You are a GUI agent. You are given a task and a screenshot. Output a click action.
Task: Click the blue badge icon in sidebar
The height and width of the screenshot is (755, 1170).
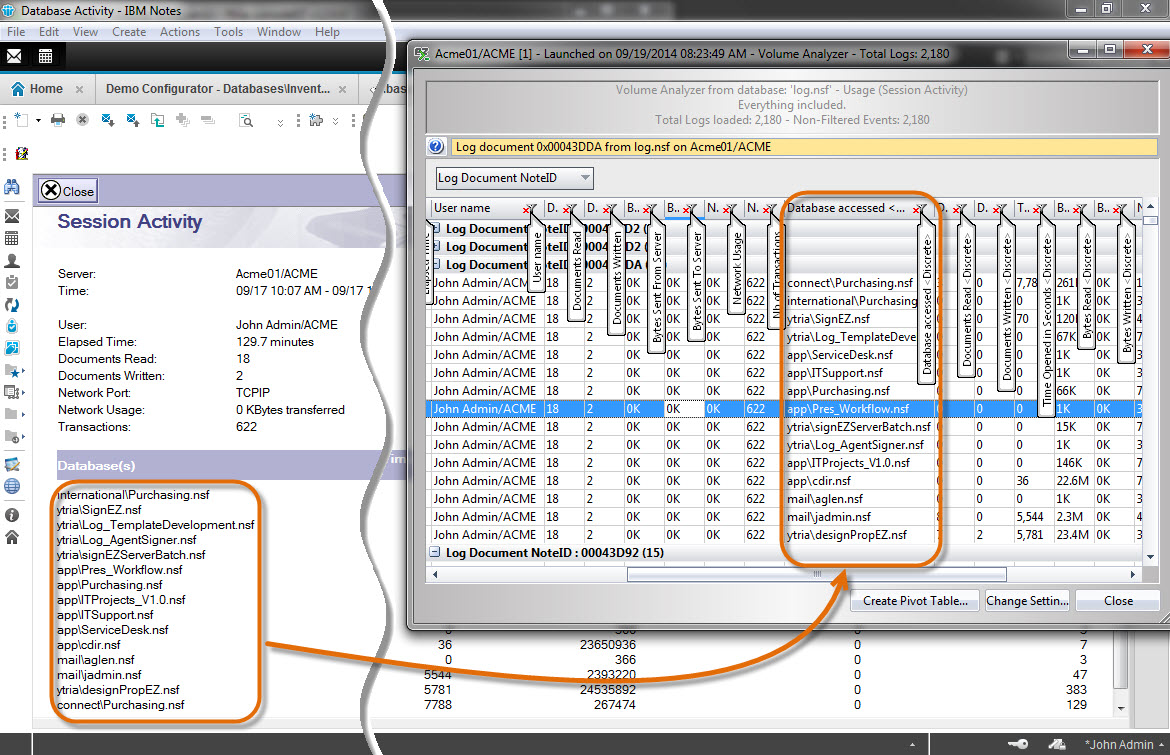[12, 326]
